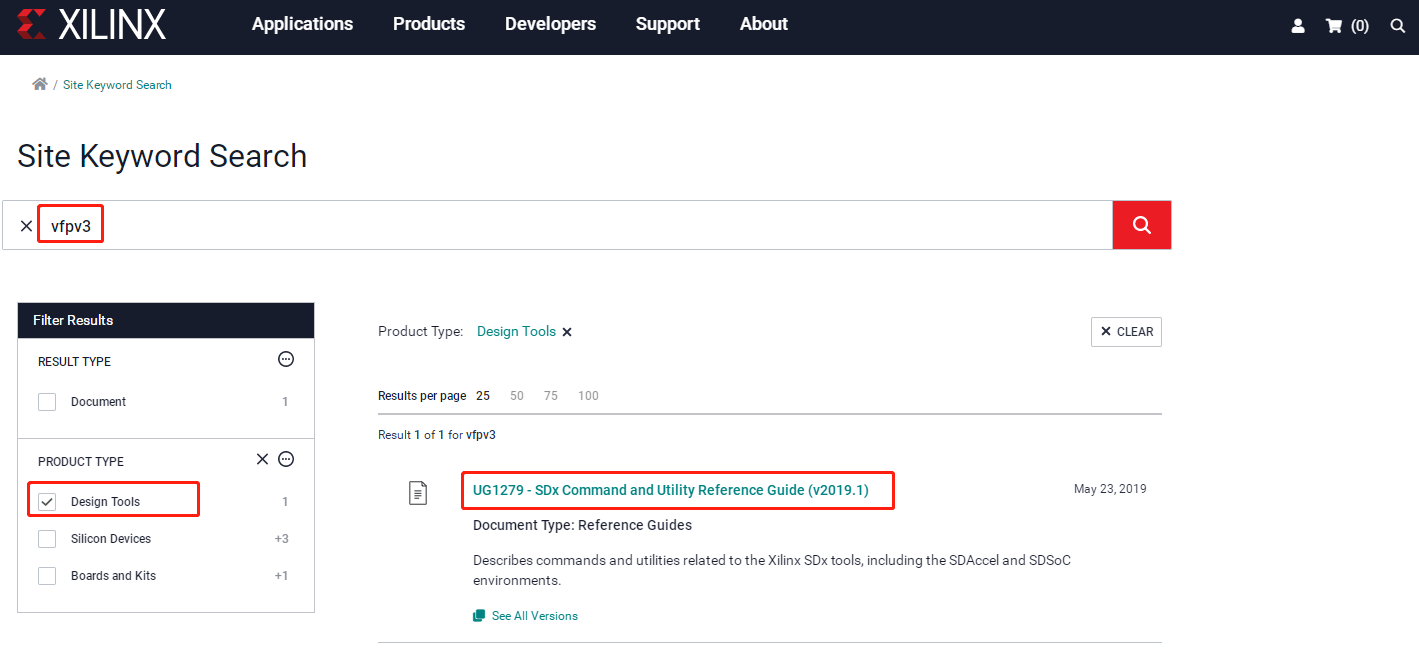Open Product Type more options icon

click(286, 460)
